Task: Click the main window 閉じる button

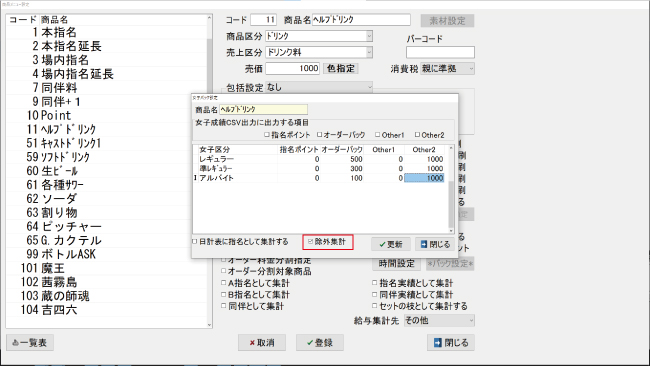Action: (451, 343)
